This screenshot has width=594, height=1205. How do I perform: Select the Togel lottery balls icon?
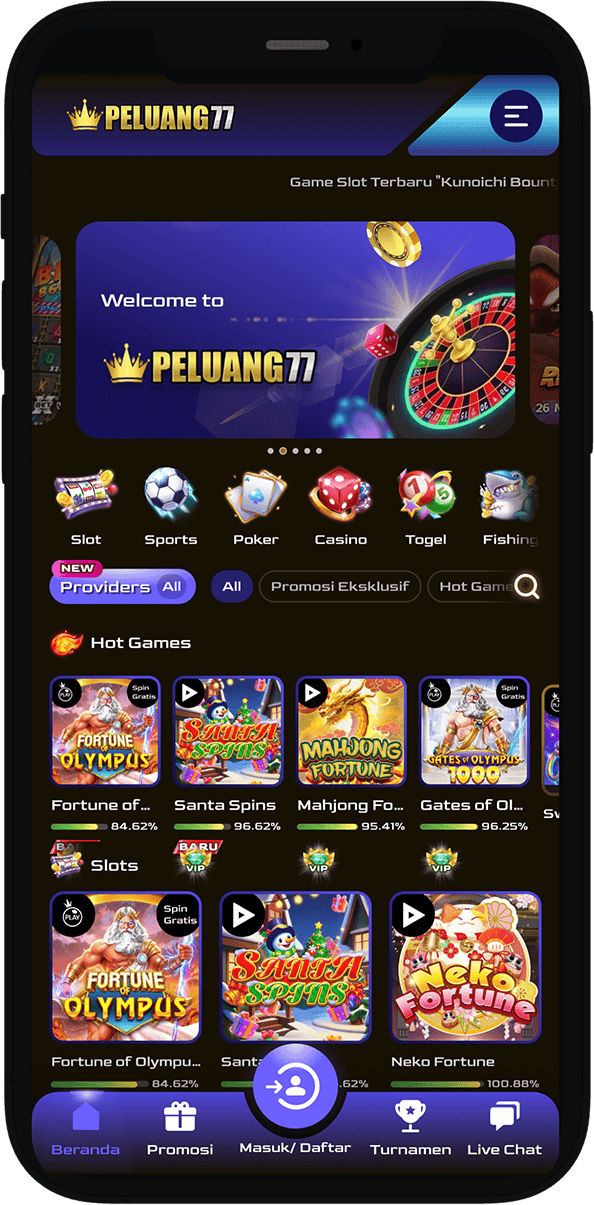[x=426, y=495]
